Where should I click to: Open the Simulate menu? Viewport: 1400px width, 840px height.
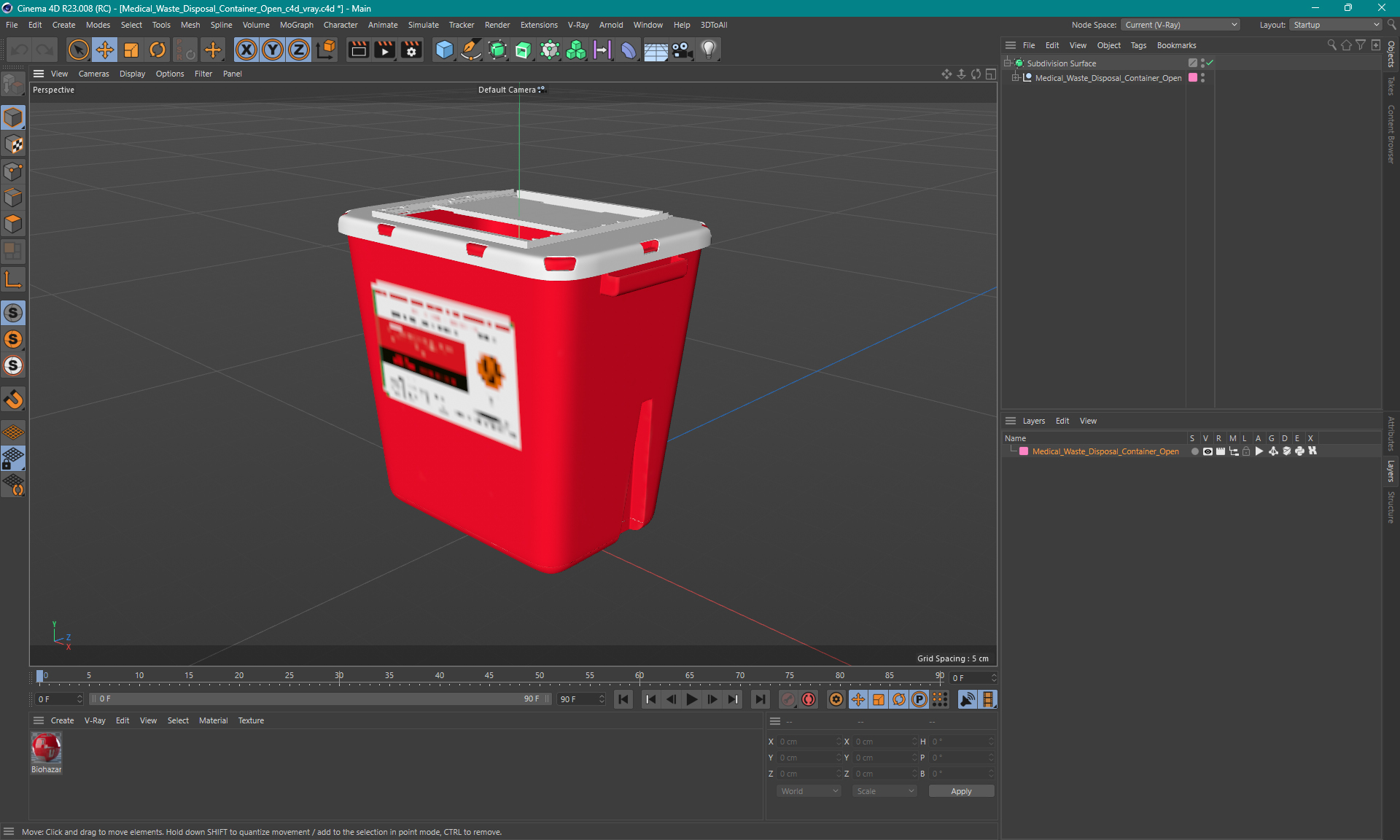pos(423,25)
